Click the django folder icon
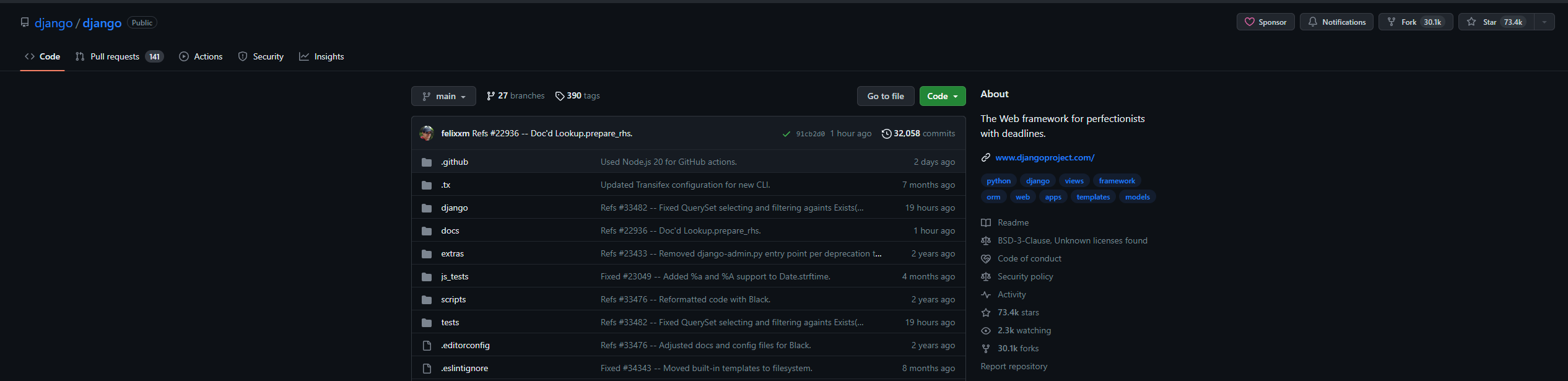Image resolution: width=1568 pixels, height=381 pixels. [427, 208]
